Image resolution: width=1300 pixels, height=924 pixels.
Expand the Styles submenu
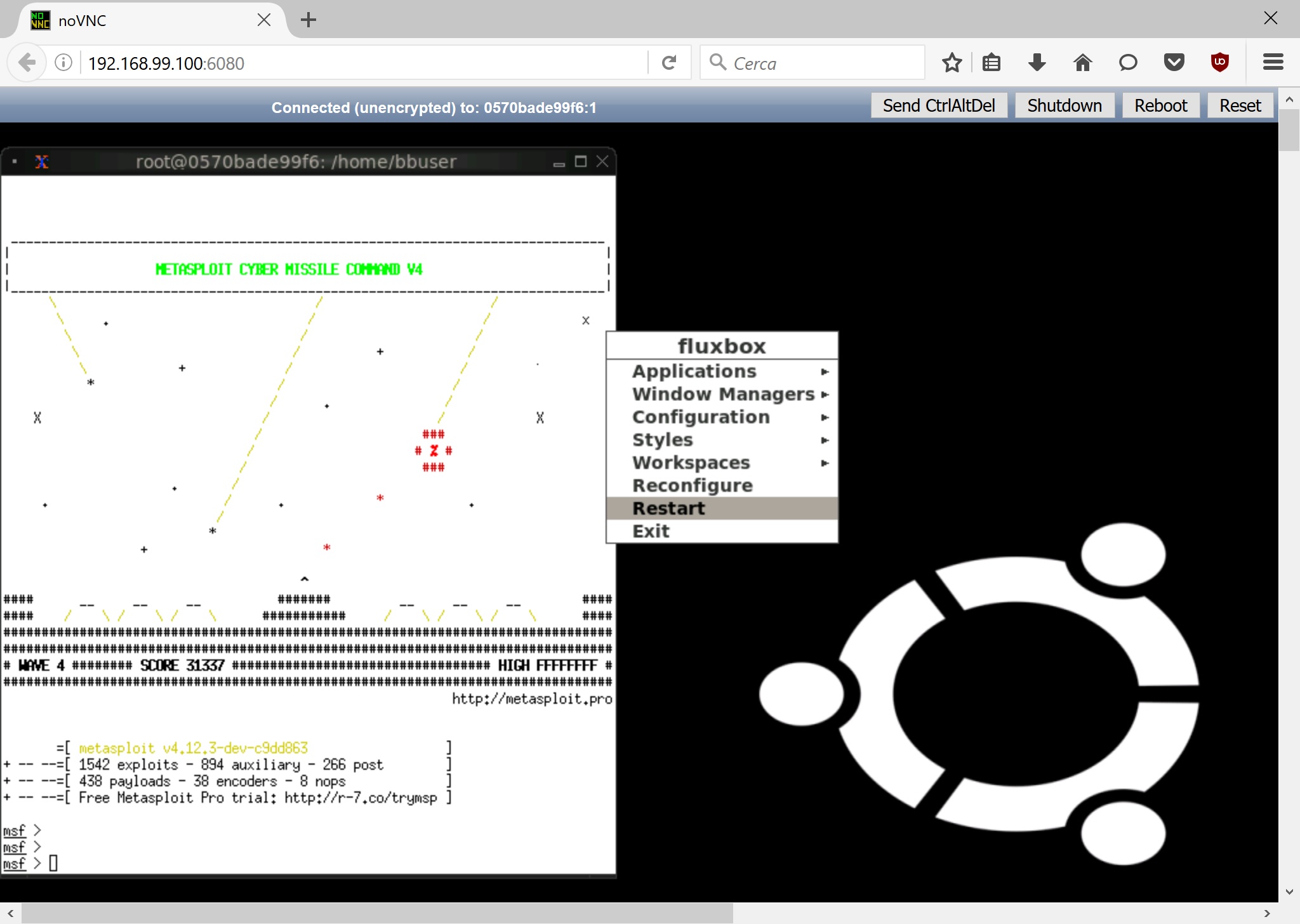point(722,440)
